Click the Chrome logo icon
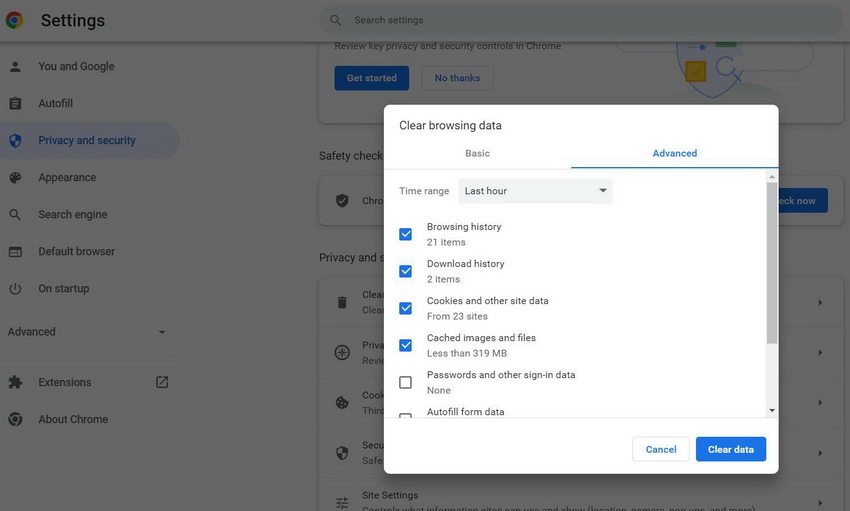This screenshot has height=511, width=850. (15, 20)
